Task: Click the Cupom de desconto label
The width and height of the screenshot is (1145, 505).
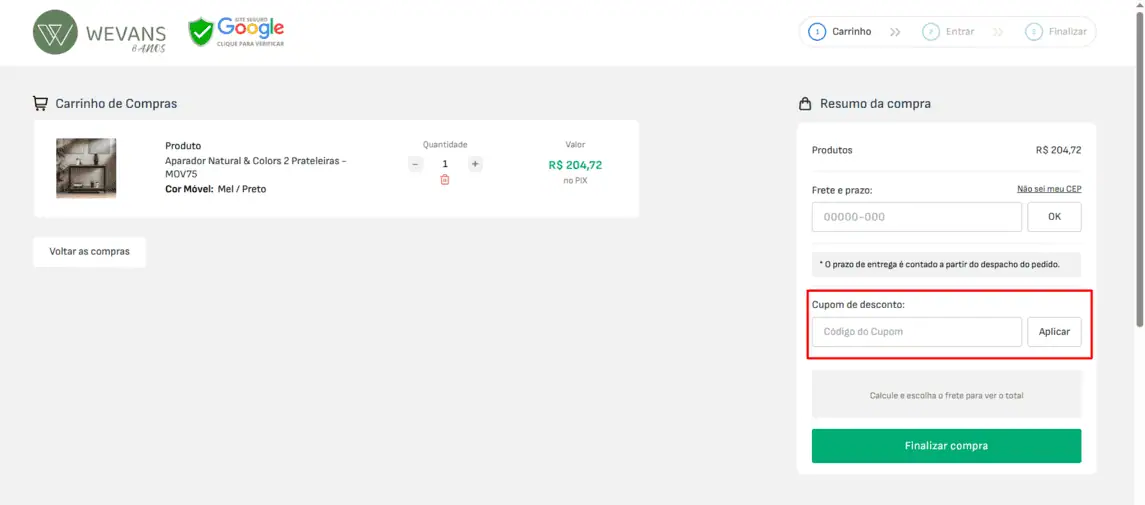Action: [858, 304]
